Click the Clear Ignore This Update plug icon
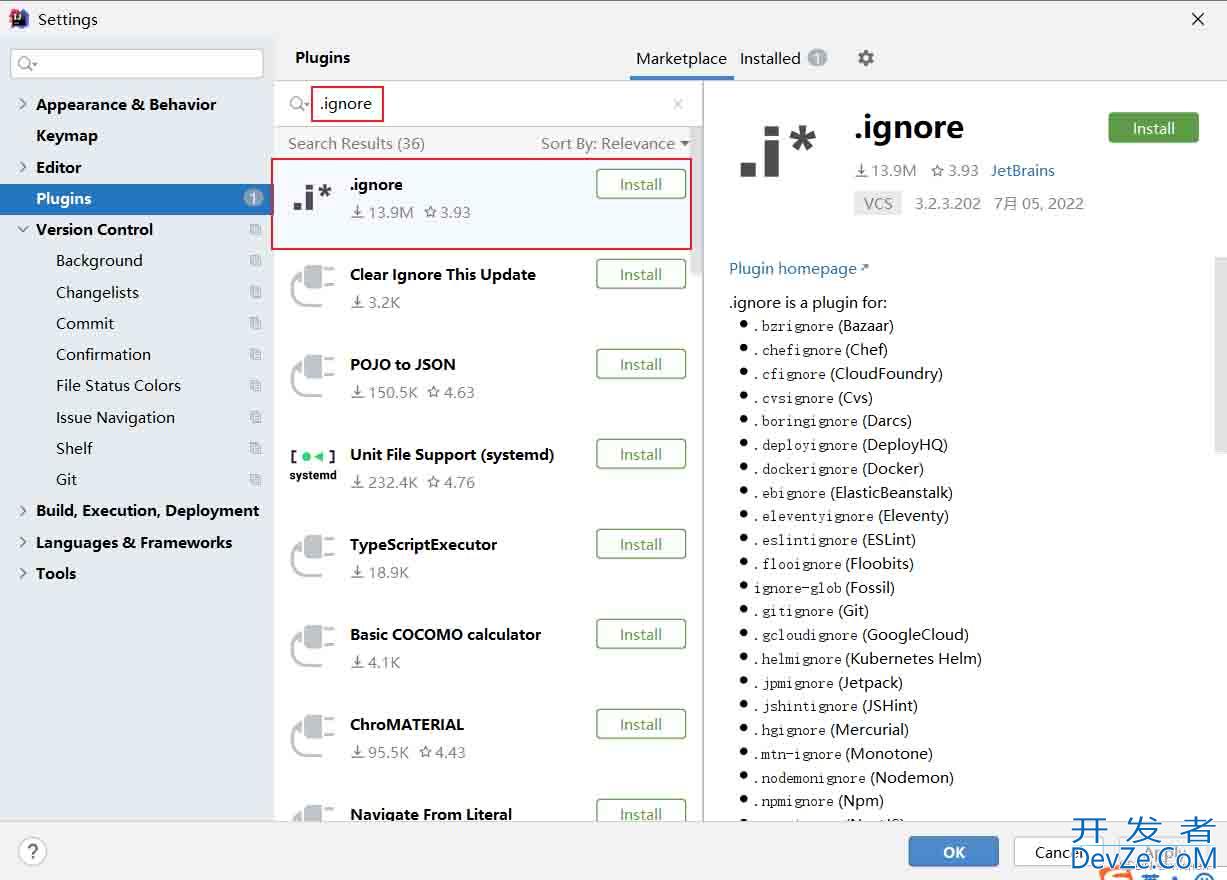Screen dimensions: 1227x880 pos(312,287)
